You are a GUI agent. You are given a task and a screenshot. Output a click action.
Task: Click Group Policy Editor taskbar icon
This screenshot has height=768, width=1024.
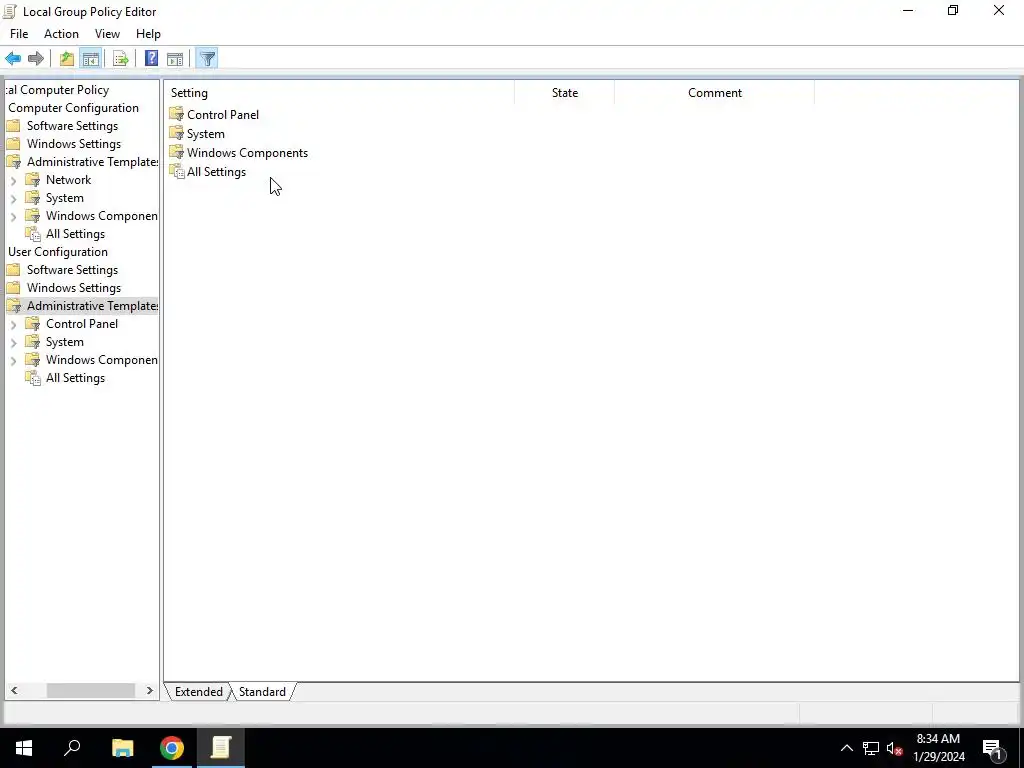(x=221, y=748)
